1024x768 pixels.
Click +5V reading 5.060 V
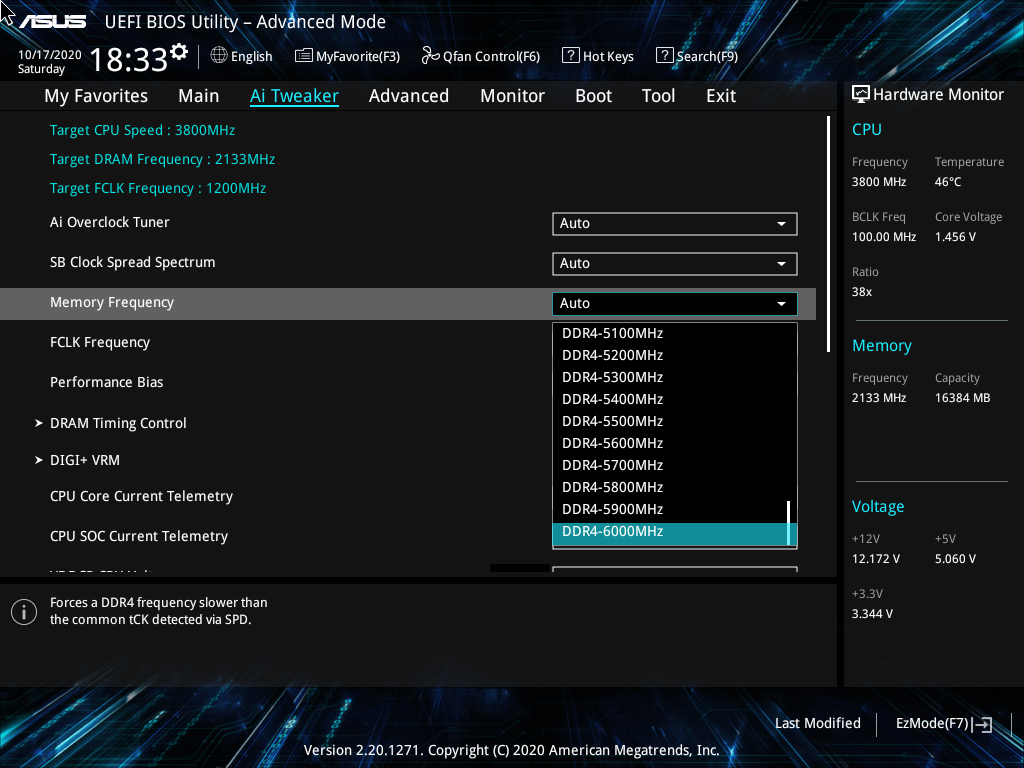[955, 559]
